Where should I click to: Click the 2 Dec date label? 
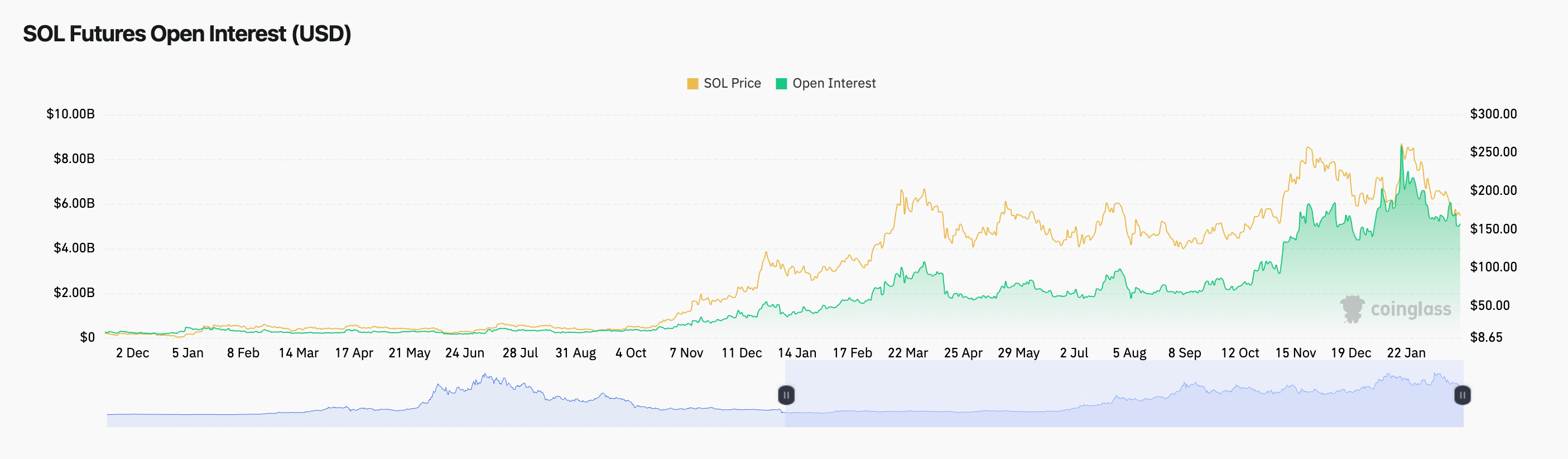click(x=132, y=353)
